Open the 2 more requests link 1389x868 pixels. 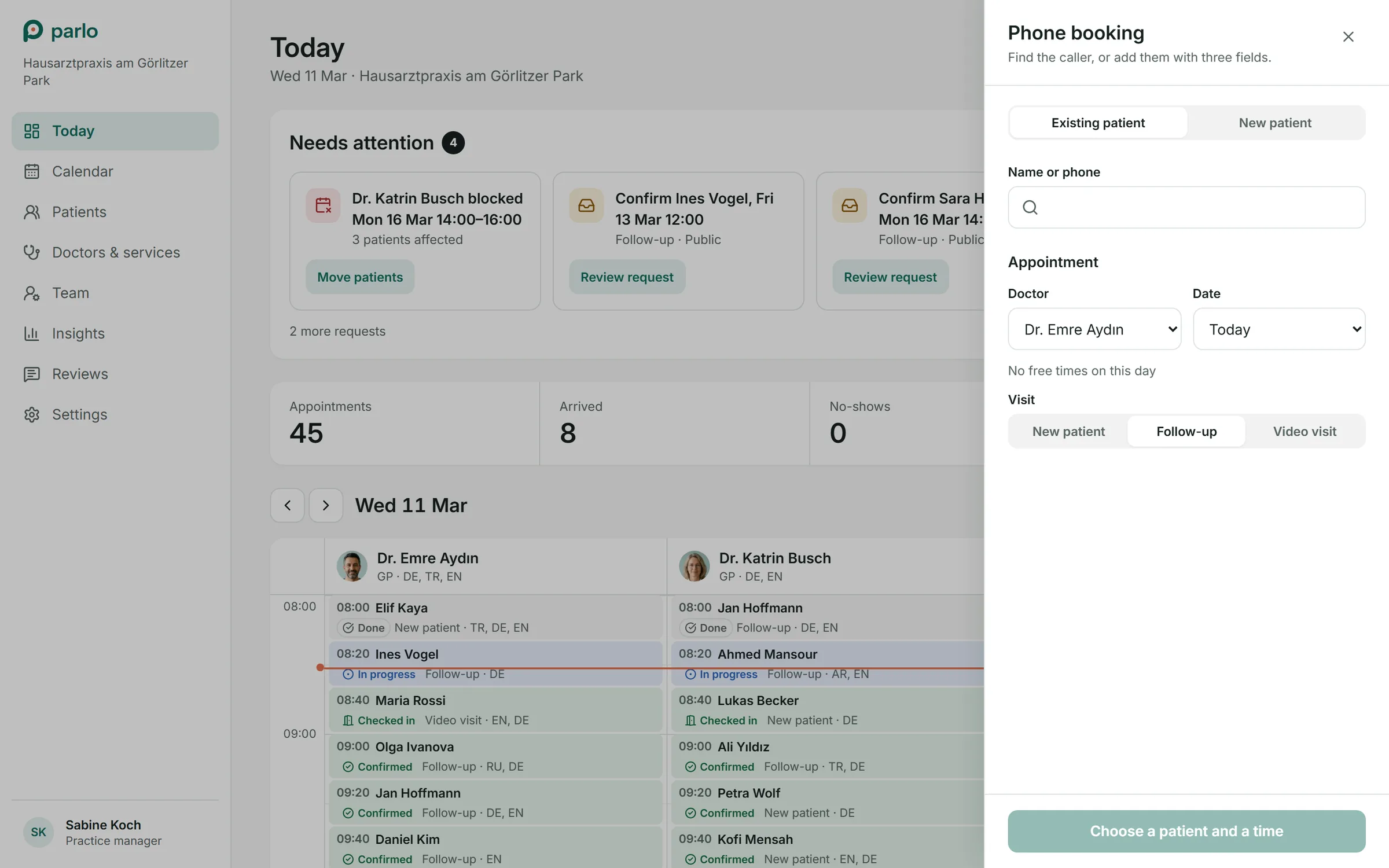click(x=337, y=331)
